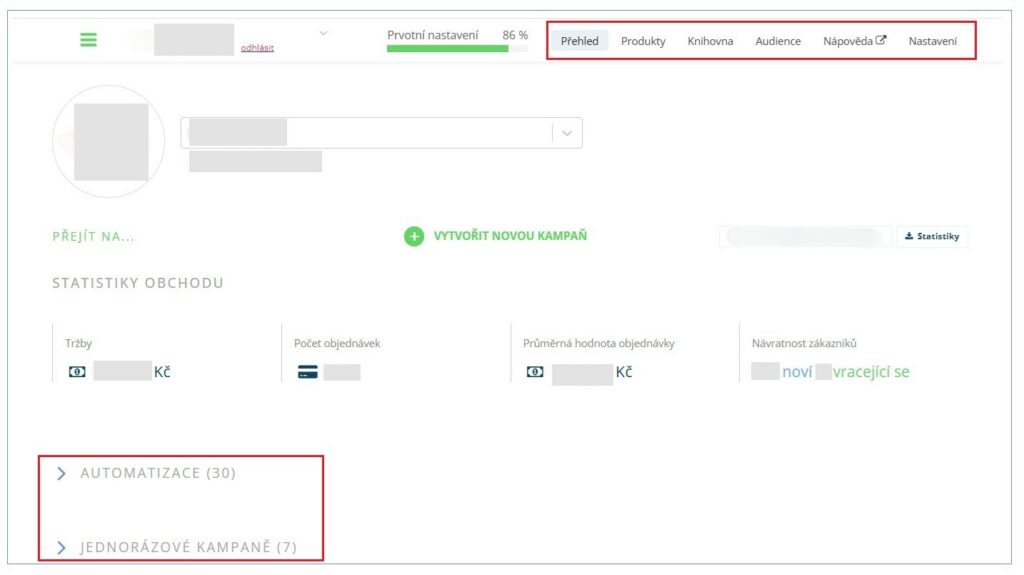1024x575 pixels.
Task: Click the credit card icon under Počet objednávek
Action: click(x=307, y=372)
